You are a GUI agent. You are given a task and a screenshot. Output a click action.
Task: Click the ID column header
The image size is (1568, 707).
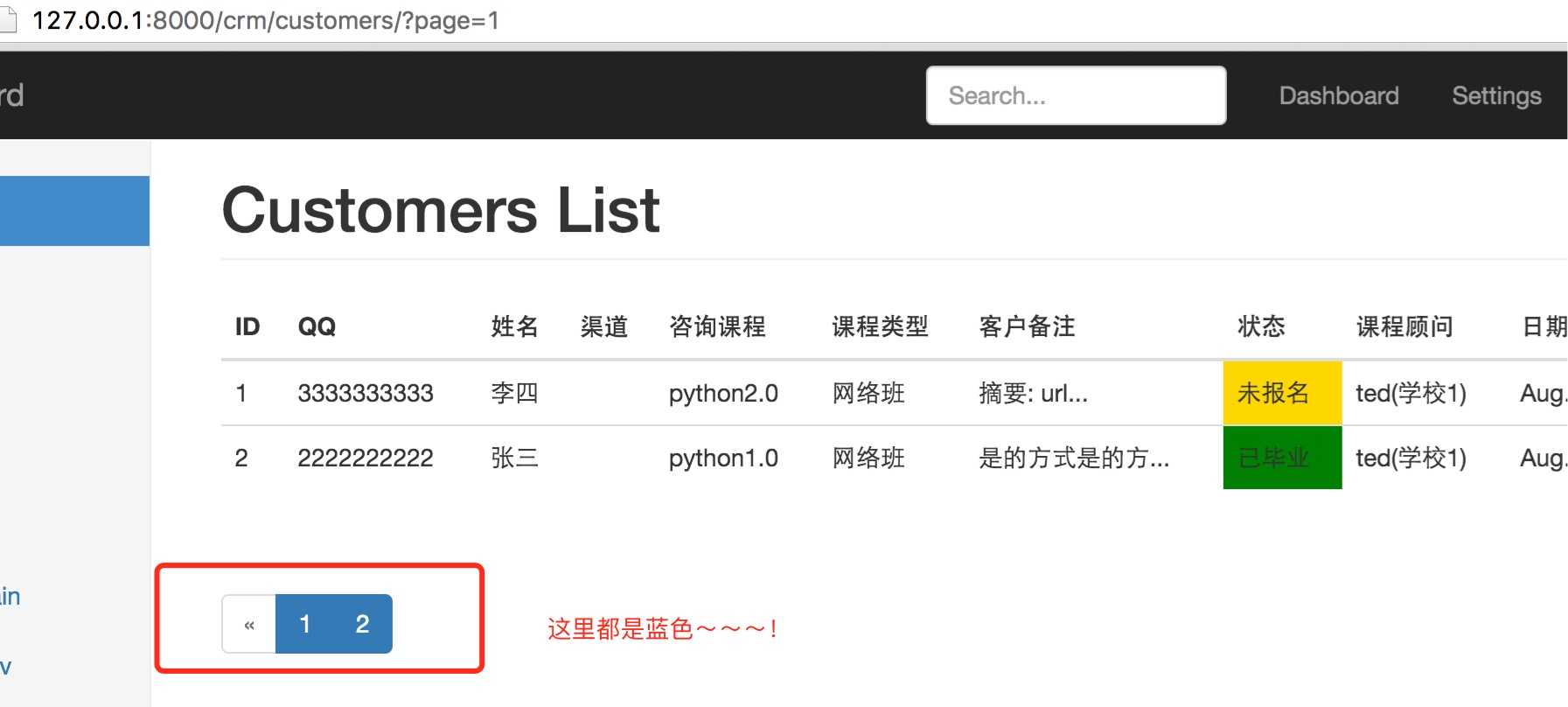click(247, 326)
